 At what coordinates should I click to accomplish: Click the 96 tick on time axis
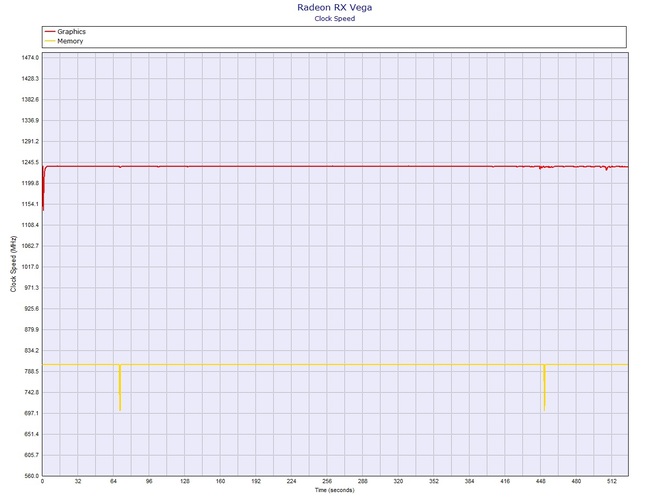[149, 481]
